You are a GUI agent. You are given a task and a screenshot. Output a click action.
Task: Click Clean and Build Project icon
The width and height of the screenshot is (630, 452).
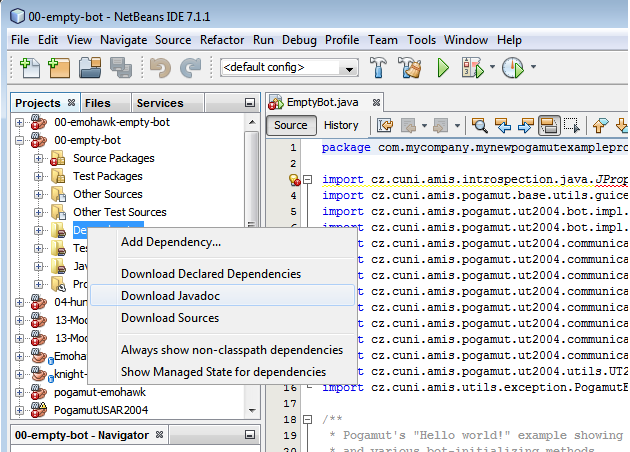[x=409, y=67]
